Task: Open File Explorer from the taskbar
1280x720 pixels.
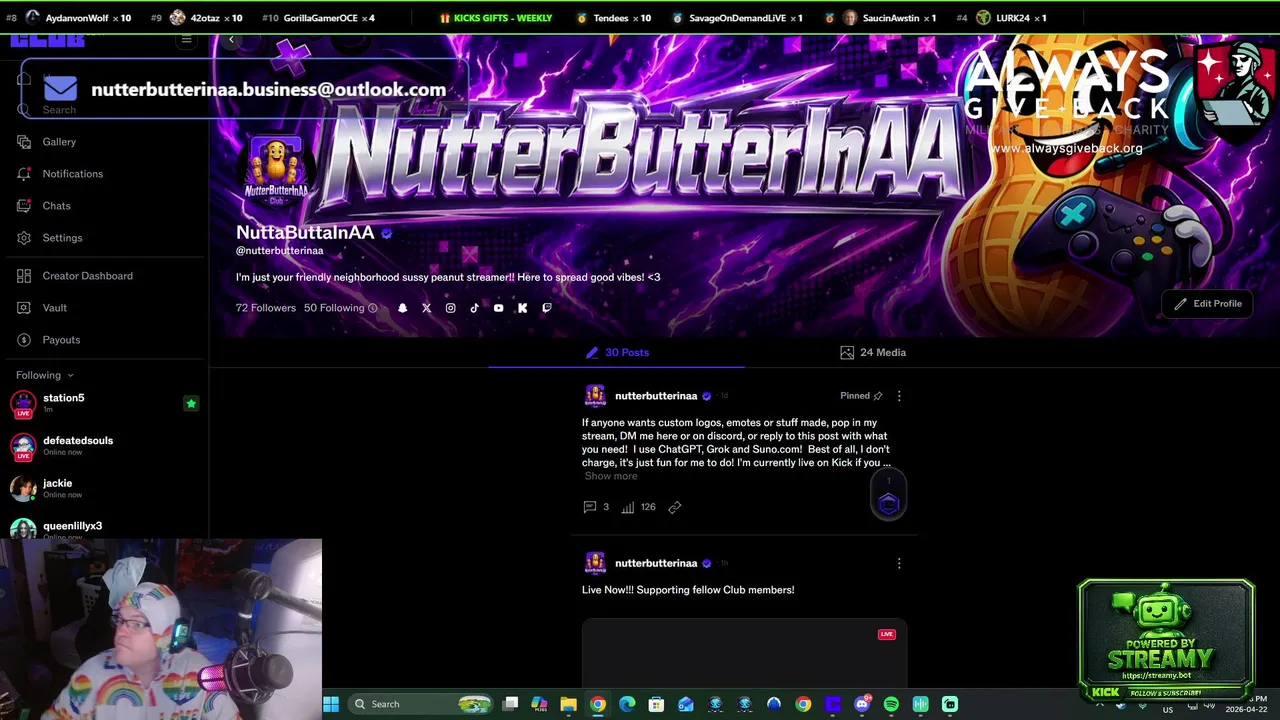Action: tap(568, 704)
